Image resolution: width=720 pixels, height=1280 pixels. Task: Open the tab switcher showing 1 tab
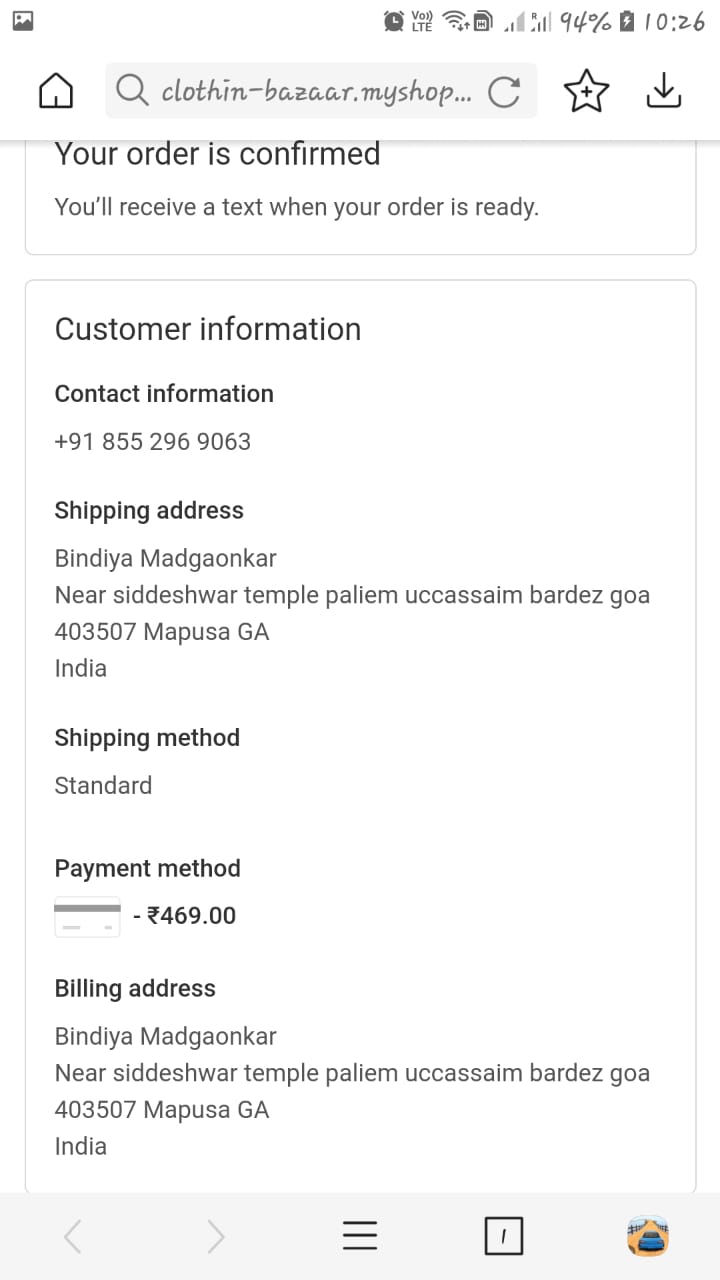coord(504,1237)
